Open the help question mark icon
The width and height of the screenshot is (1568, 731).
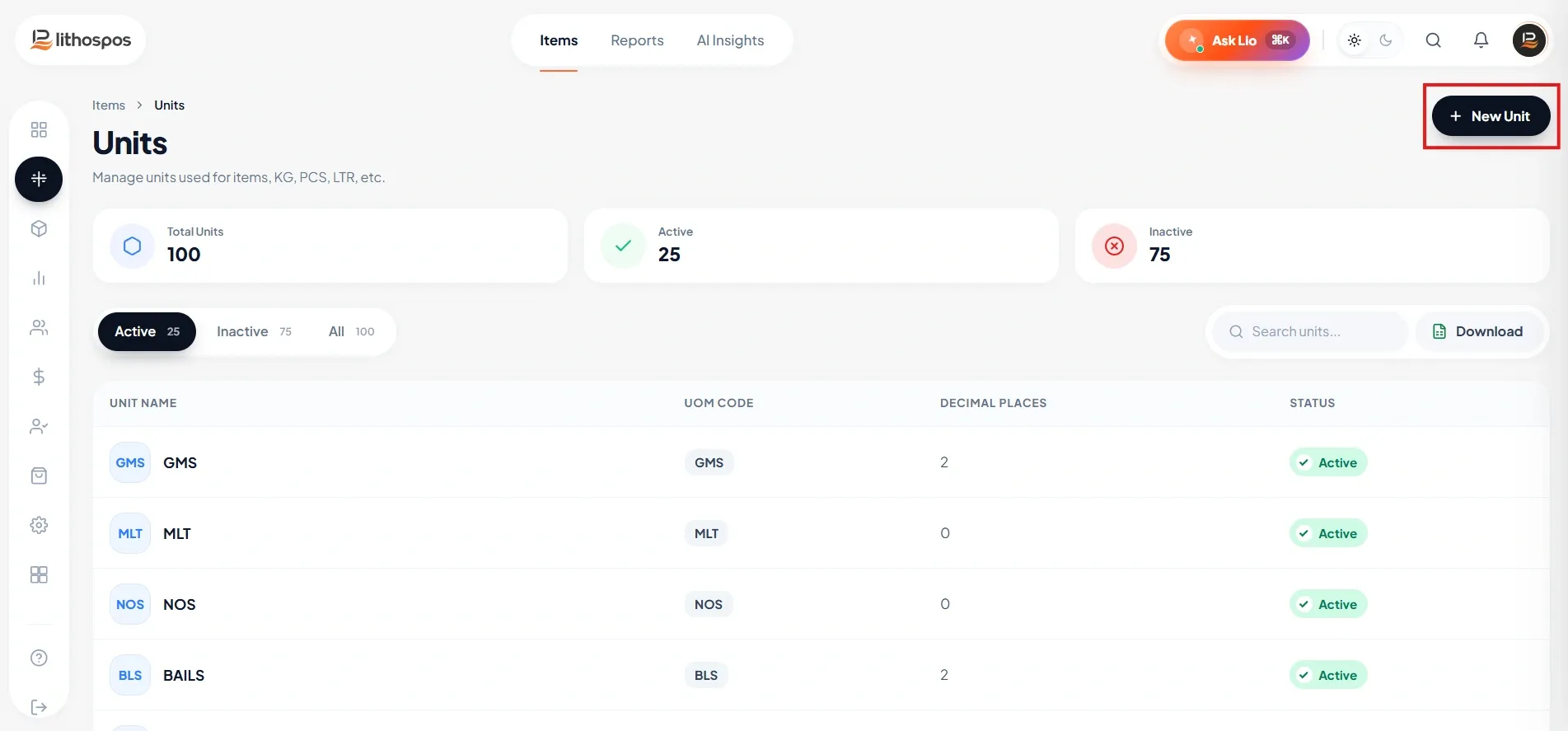[x=39, y=658]
